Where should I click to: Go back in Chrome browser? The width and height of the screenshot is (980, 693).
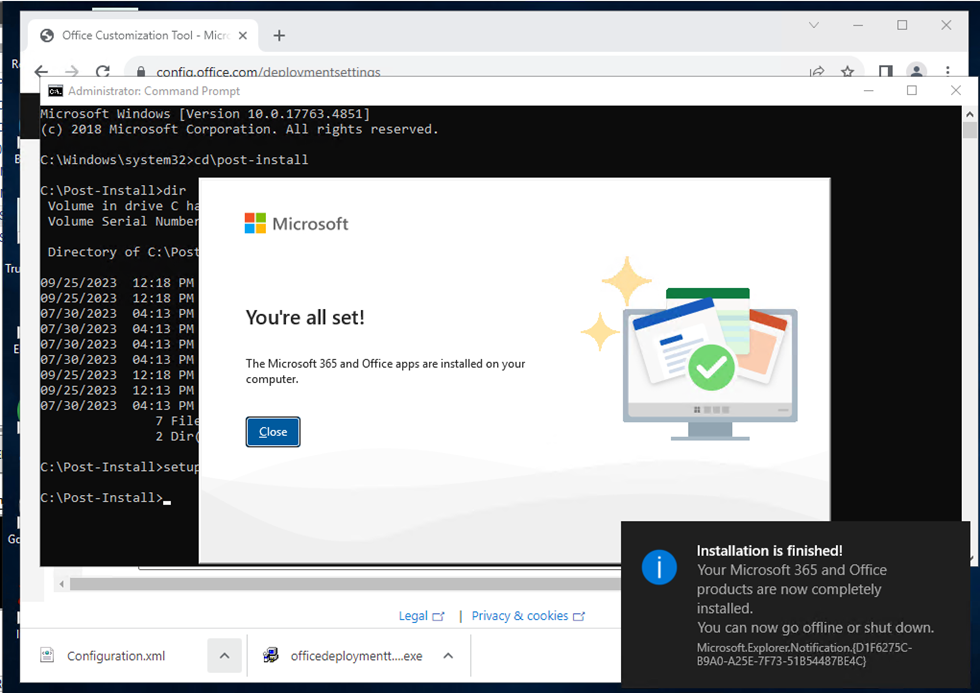coord(41,71)
